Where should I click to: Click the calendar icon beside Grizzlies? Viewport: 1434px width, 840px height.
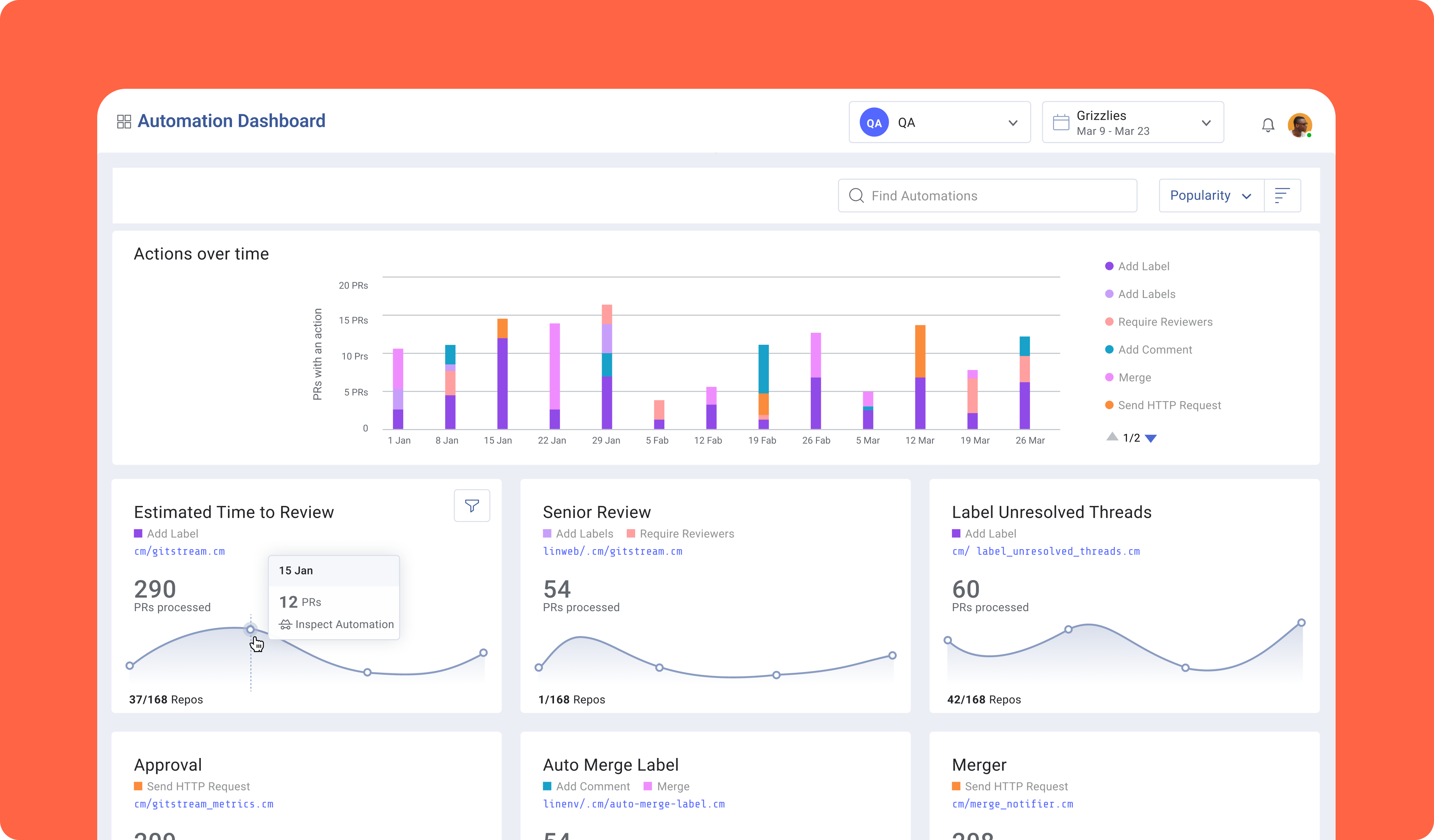pos(1061,122)
